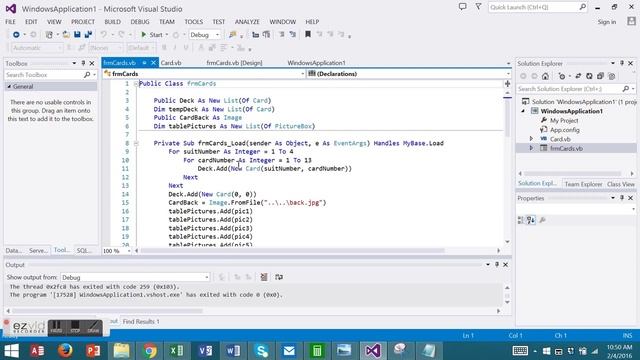Click the Properties Categorized view icon

(521, 220)
